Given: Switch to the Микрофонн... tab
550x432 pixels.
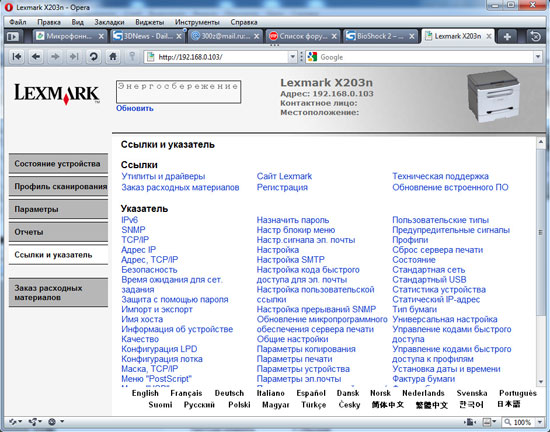Looking at the screenshot, I should point(69,36).
